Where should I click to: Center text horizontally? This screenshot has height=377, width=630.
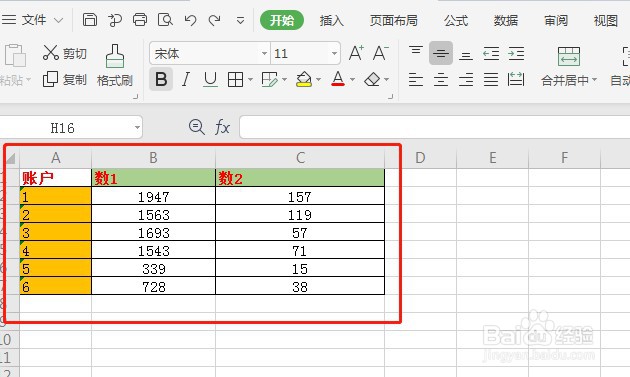[441, 80]
